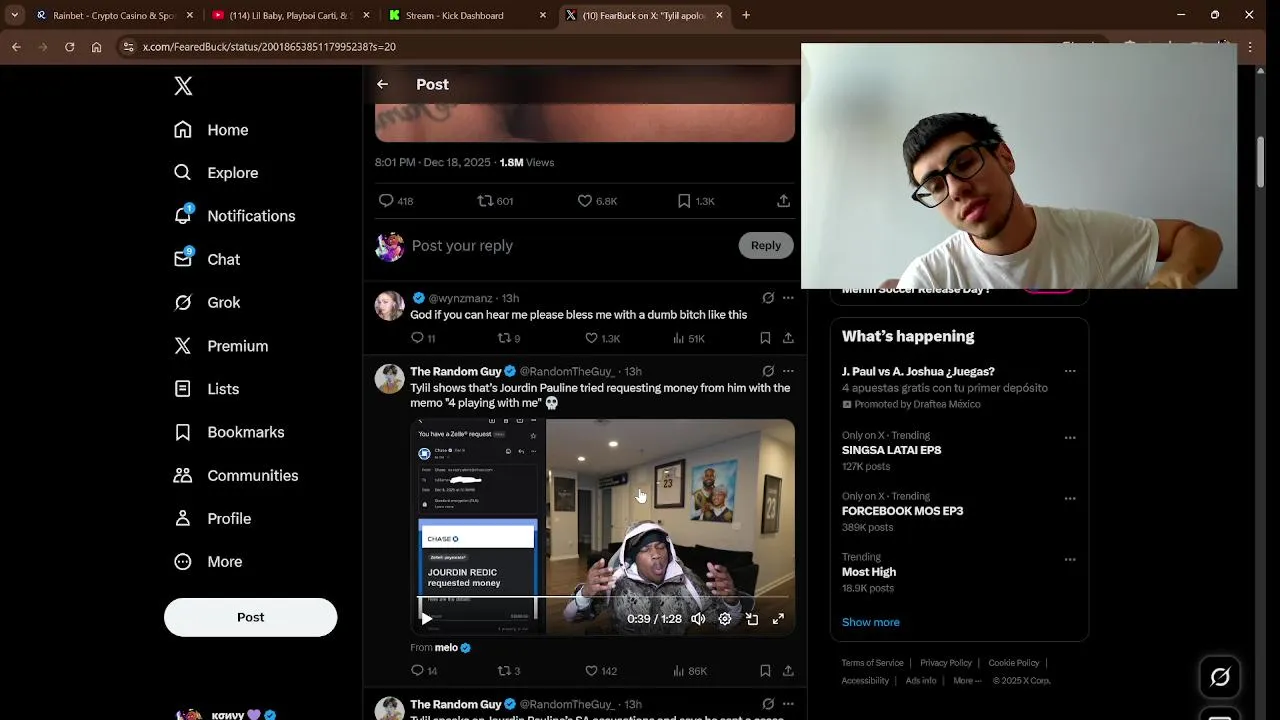This screenshot has width=1280, height=720.
Task: Share the main post via share icon
Action: 783,201
